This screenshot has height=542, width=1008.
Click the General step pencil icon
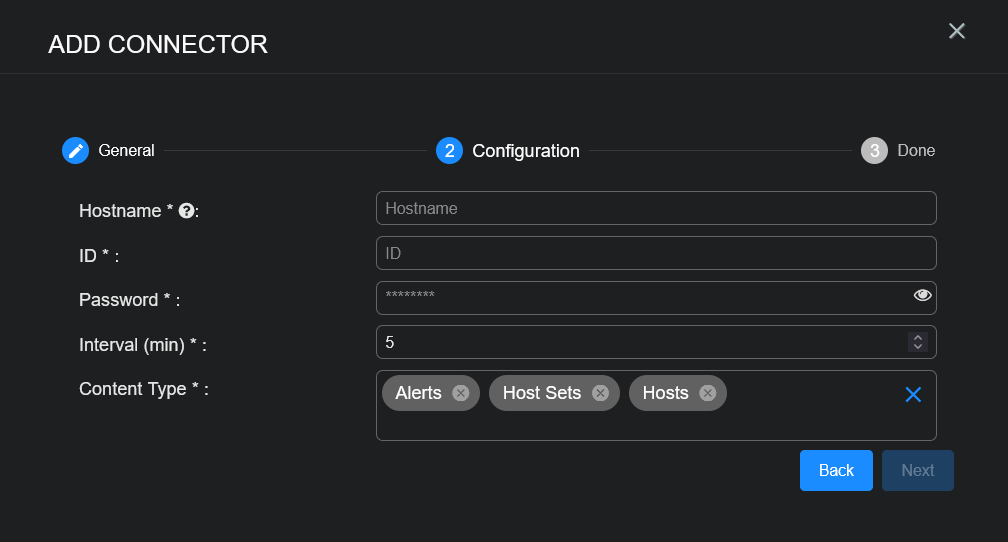75,151
